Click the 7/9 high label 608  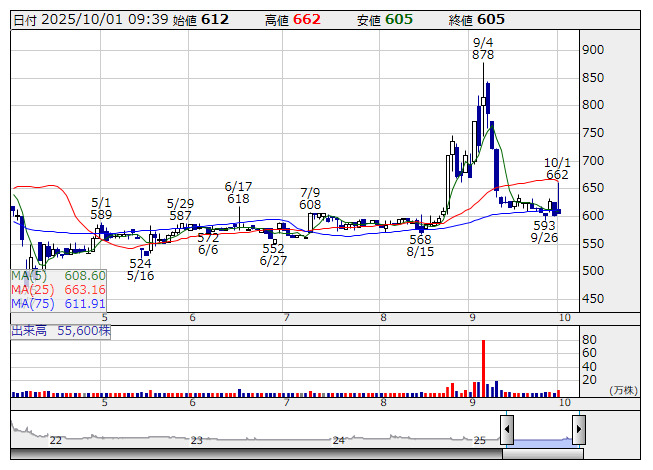[310, 205]
